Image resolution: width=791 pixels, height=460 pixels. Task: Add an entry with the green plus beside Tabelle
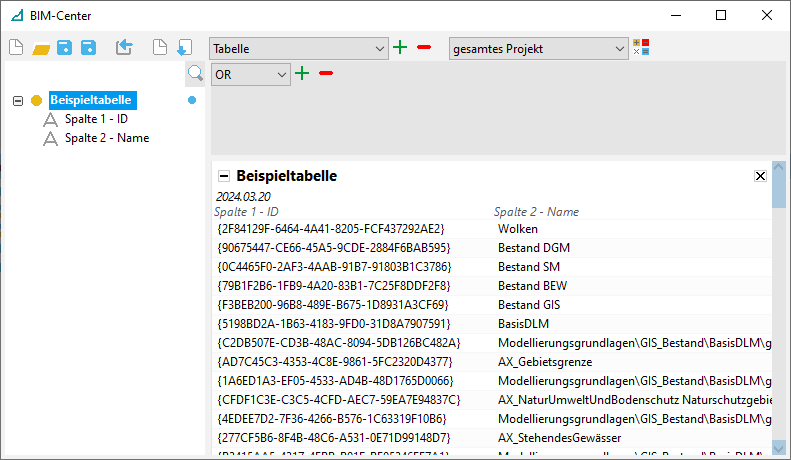pos(400,47)
